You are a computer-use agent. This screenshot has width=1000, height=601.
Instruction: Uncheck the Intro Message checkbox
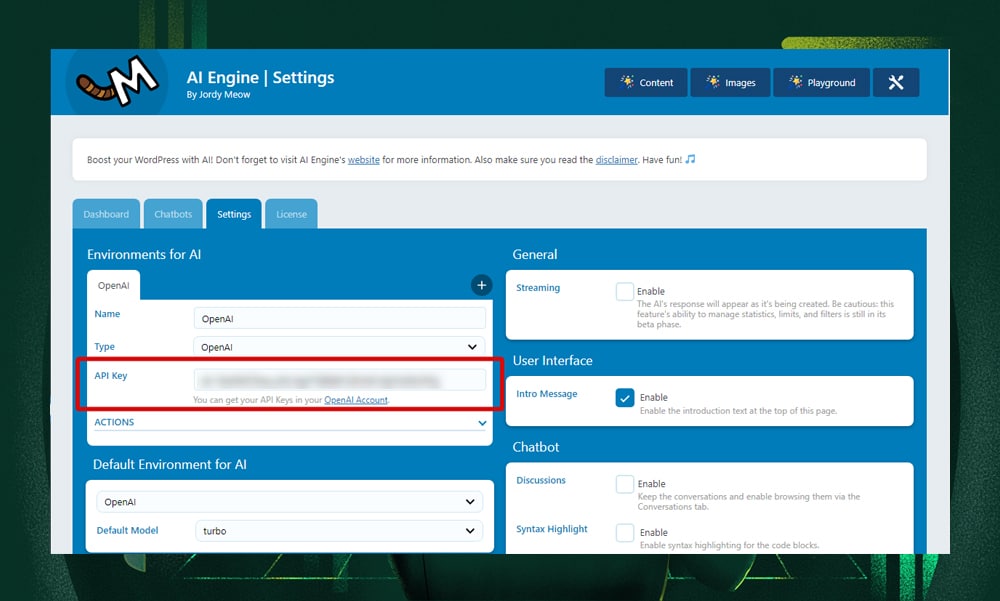tap(625, 398)
